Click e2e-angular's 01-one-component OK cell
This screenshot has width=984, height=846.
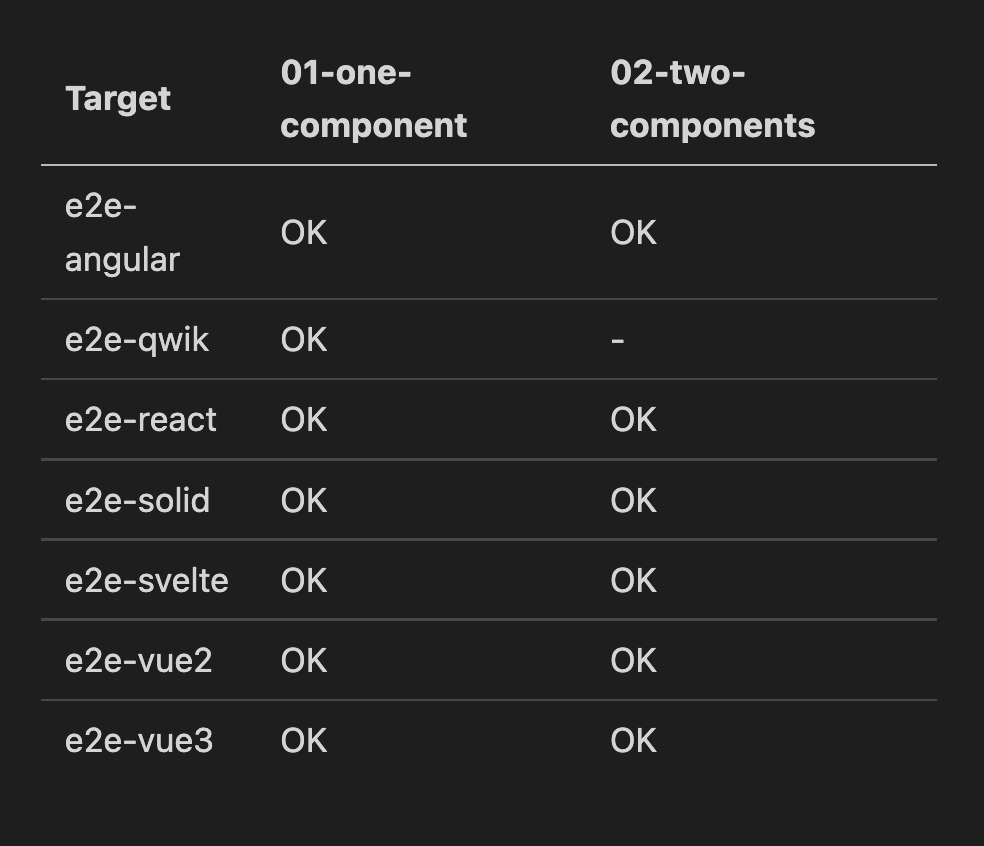pyautogui.click(x=304, y=233)
